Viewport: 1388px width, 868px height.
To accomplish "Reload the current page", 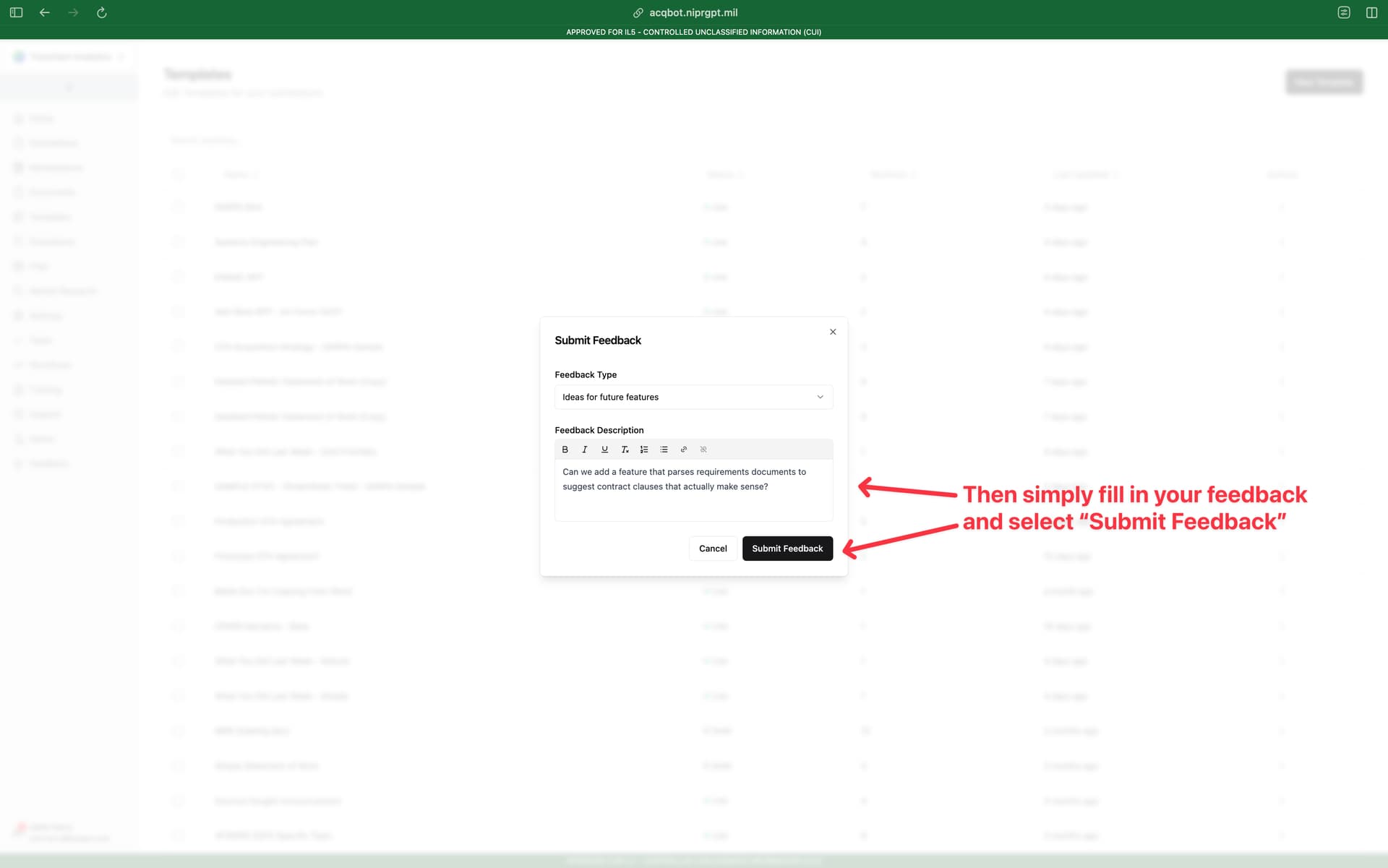I will point(102,12).
